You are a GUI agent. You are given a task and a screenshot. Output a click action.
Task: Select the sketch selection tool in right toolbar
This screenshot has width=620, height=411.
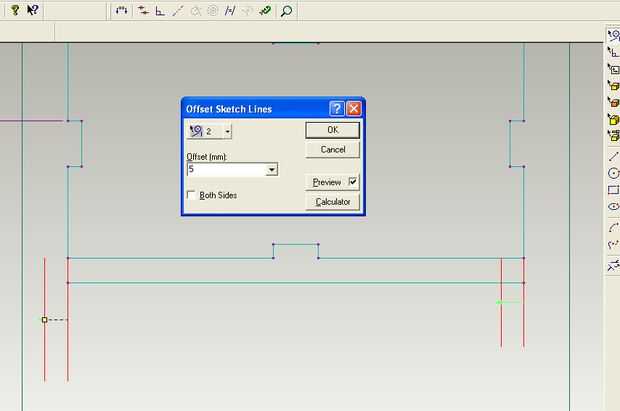click(614, 36)
